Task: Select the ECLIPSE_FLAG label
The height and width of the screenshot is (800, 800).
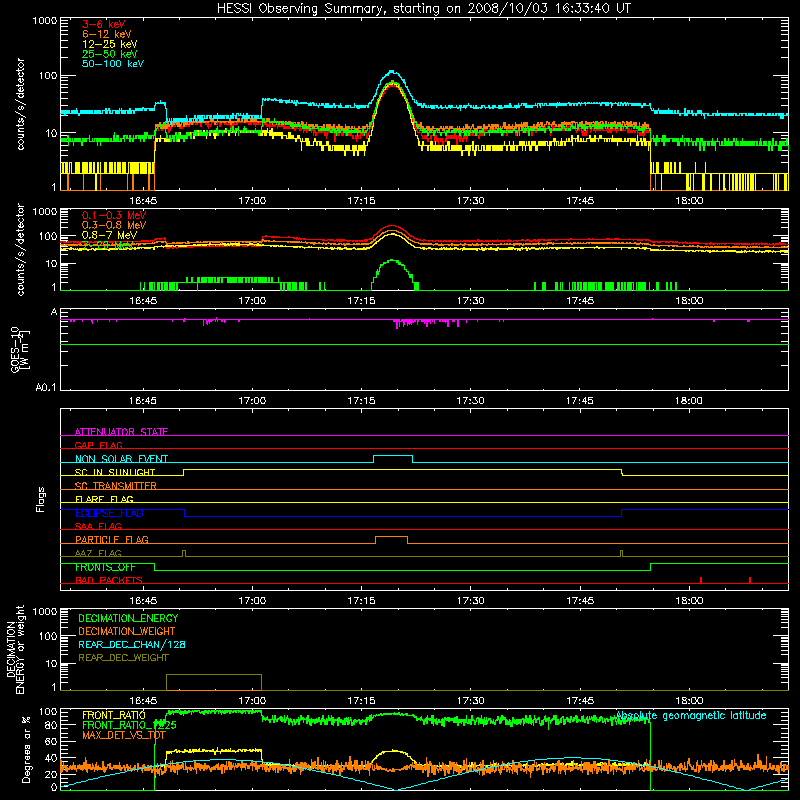Action: coord(109,513)
